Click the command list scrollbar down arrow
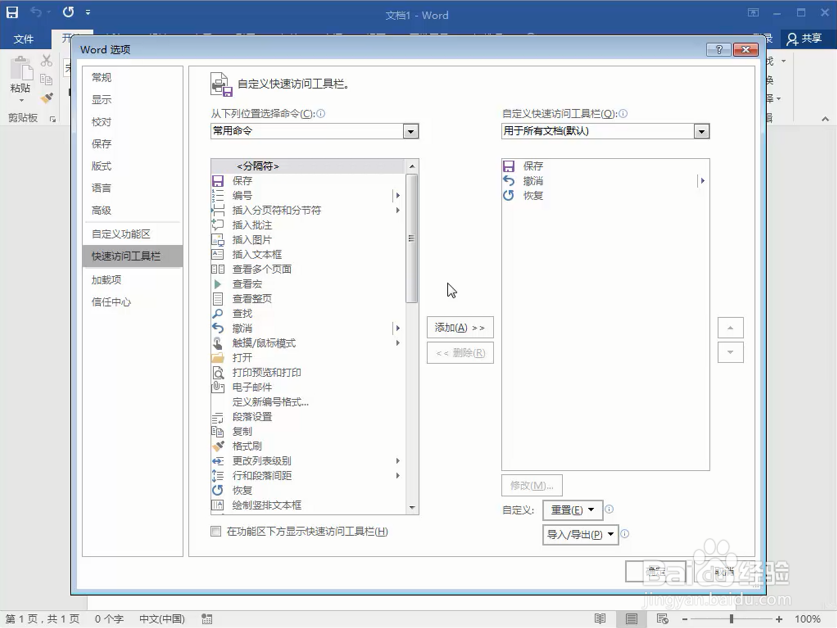This screenshot has height=628, width=837. tap(412, 507)
